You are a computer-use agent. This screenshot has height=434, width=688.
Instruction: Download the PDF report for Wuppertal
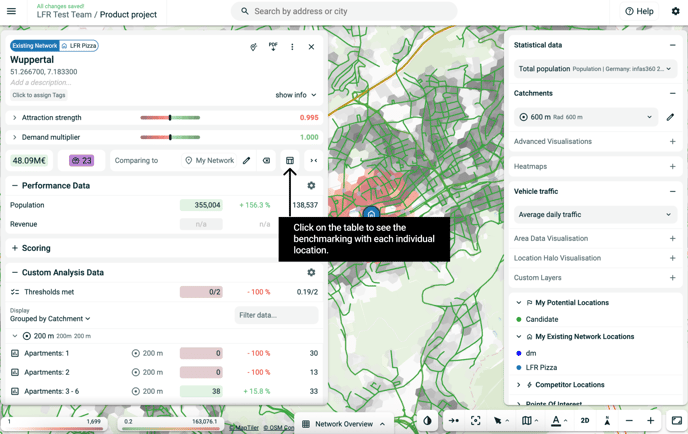pyautogui.click(x=273, y=47)
